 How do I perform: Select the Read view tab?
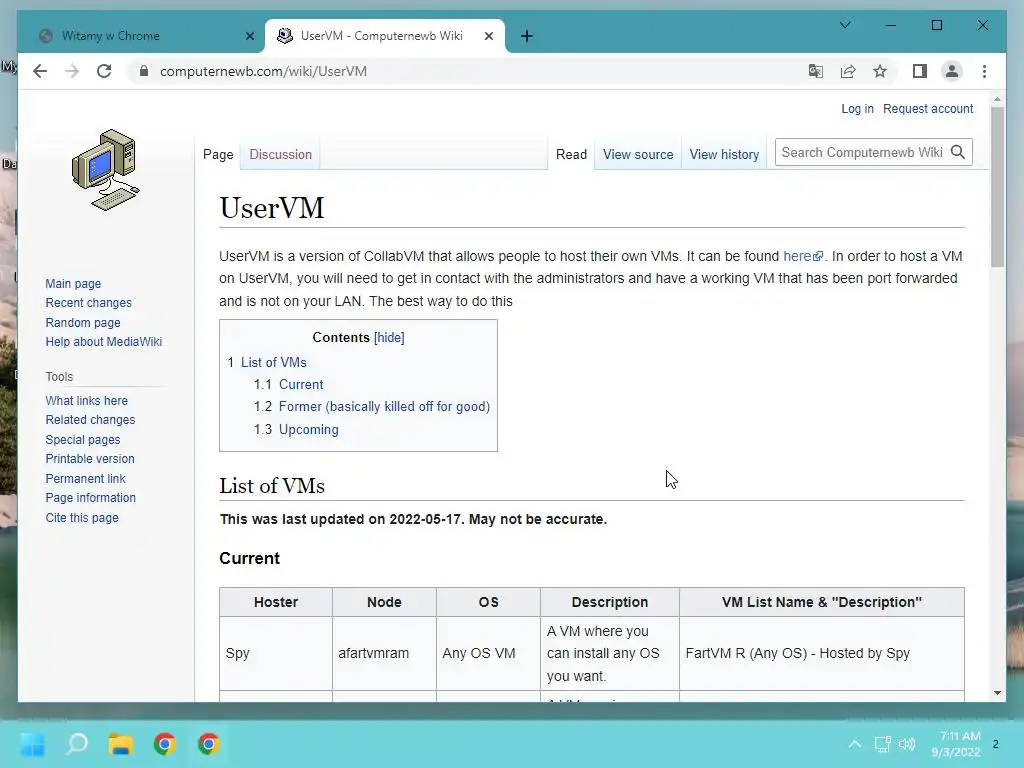[571, 155]
